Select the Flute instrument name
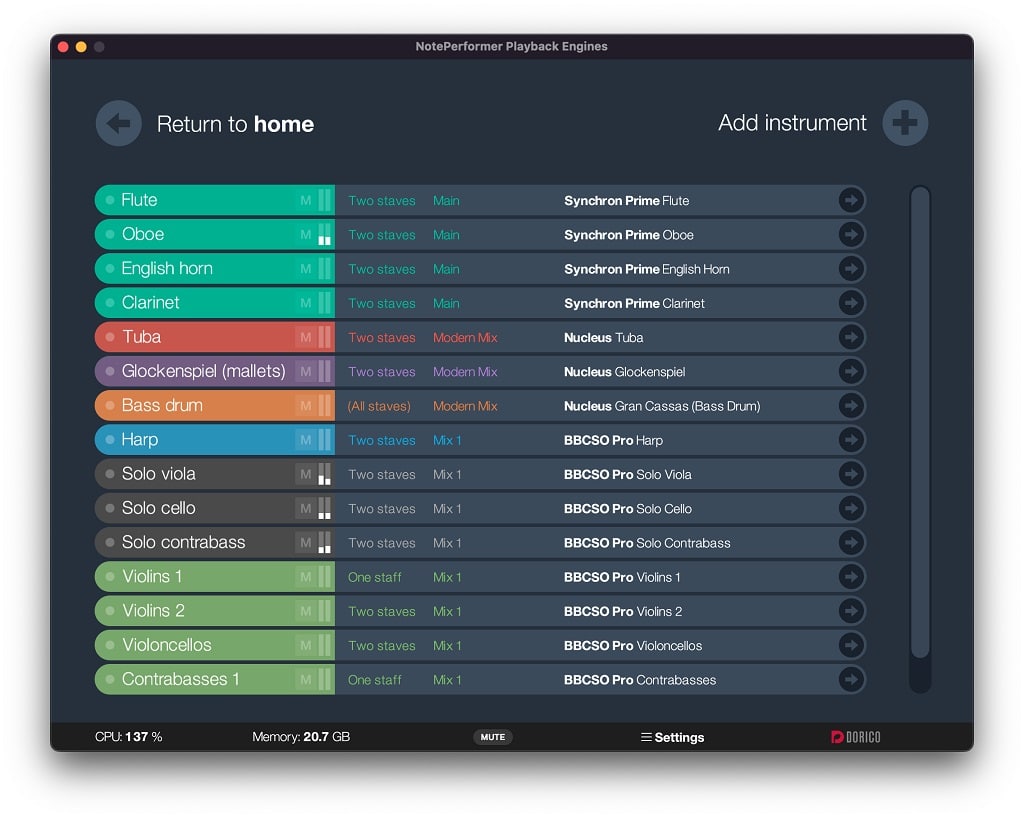 139,200
